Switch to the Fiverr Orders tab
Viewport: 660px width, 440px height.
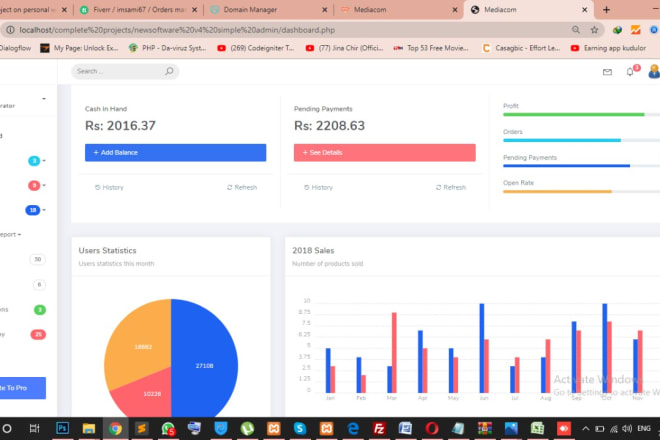tap(138, 10)
